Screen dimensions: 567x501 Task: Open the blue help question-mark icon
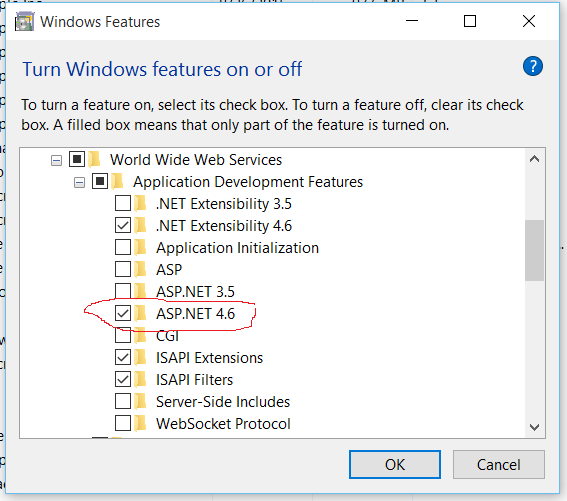(533, 66)
